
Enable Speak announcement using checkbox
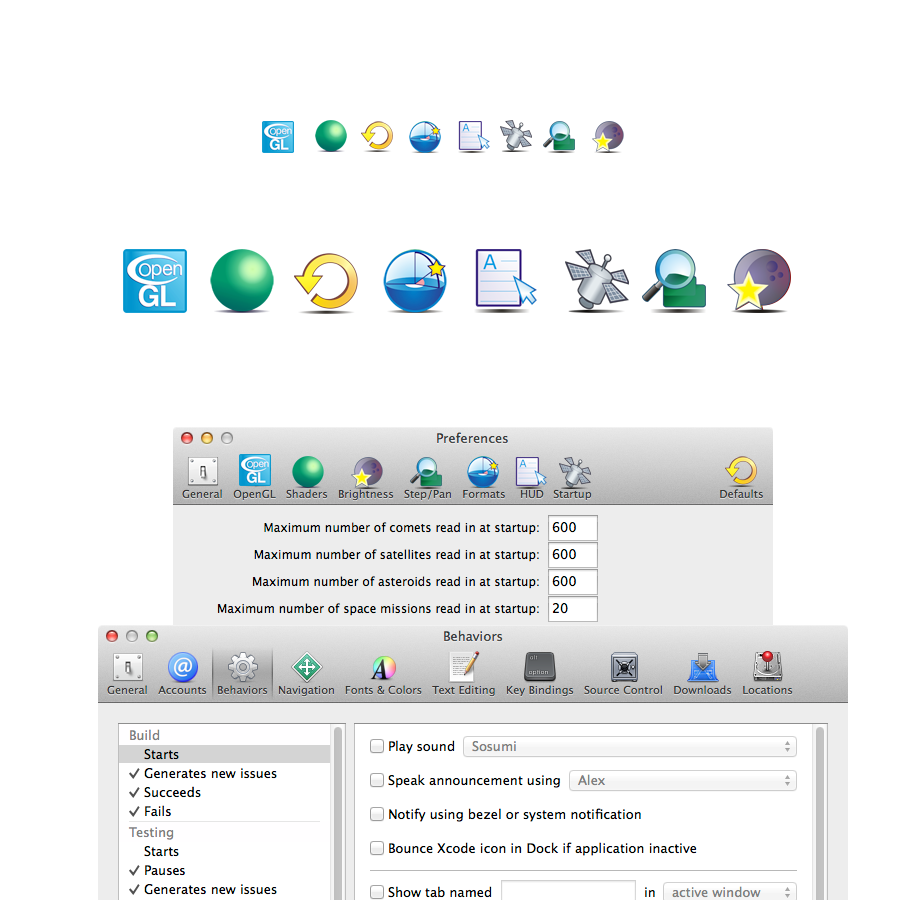tap(377, 780)
